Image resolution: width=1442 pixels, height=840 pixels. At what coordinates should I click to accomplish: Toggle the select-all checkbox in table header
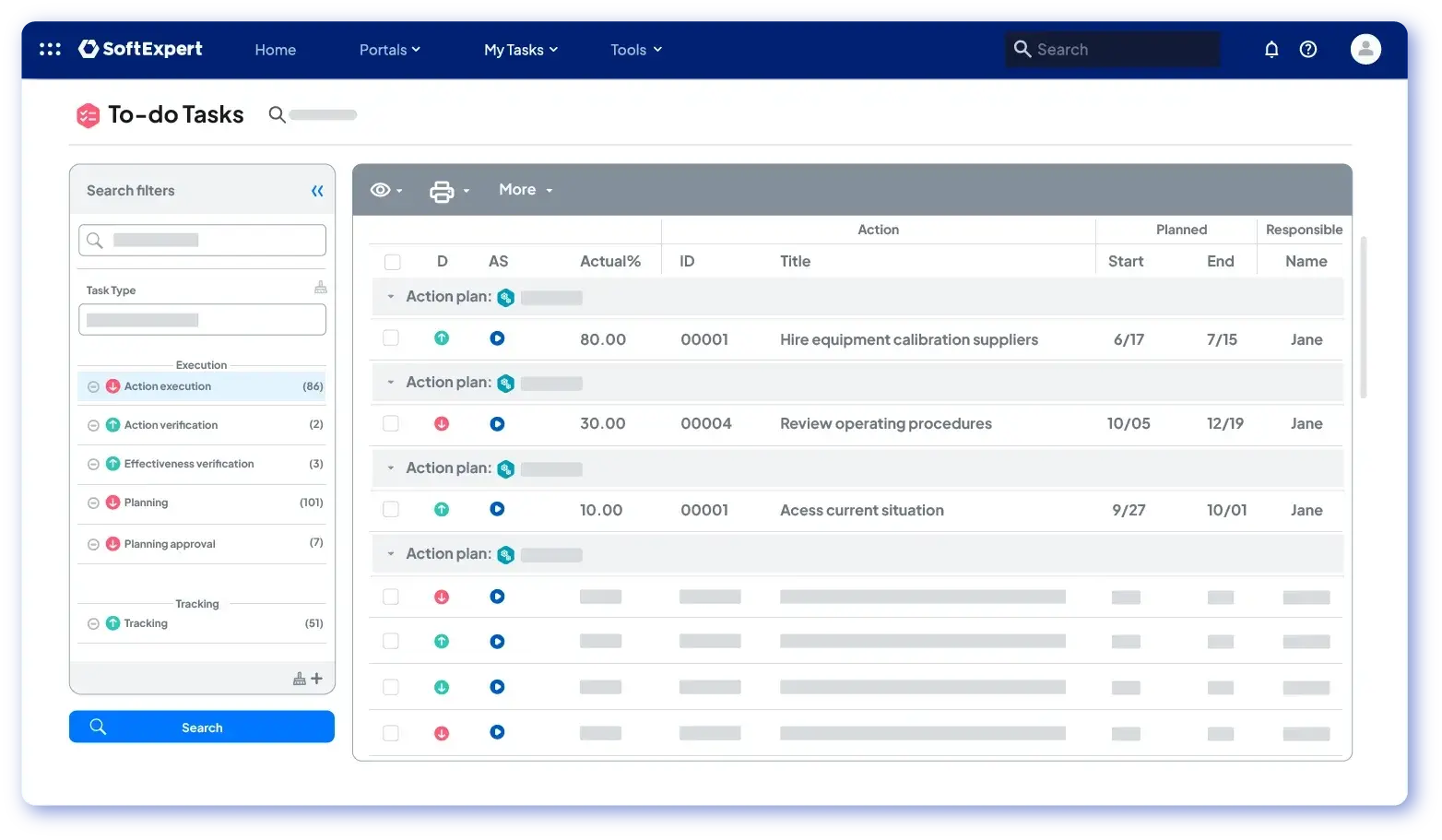tap(393, 262)
